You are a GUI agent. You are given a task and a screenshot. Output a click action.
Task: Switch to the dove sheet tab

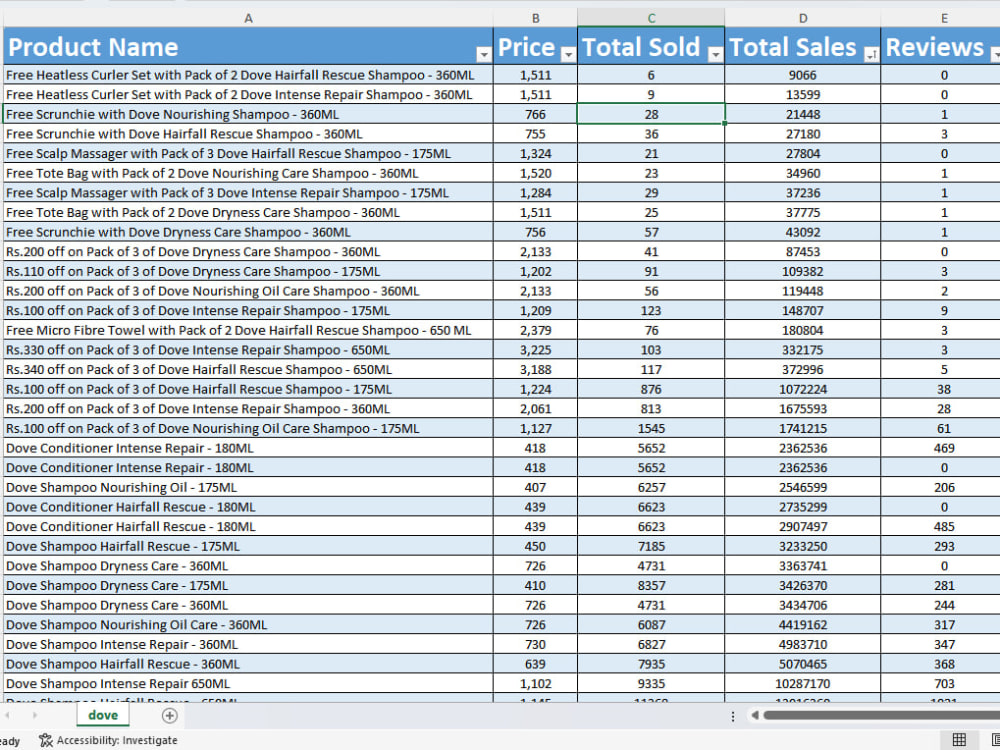click(x=103, y=715)
